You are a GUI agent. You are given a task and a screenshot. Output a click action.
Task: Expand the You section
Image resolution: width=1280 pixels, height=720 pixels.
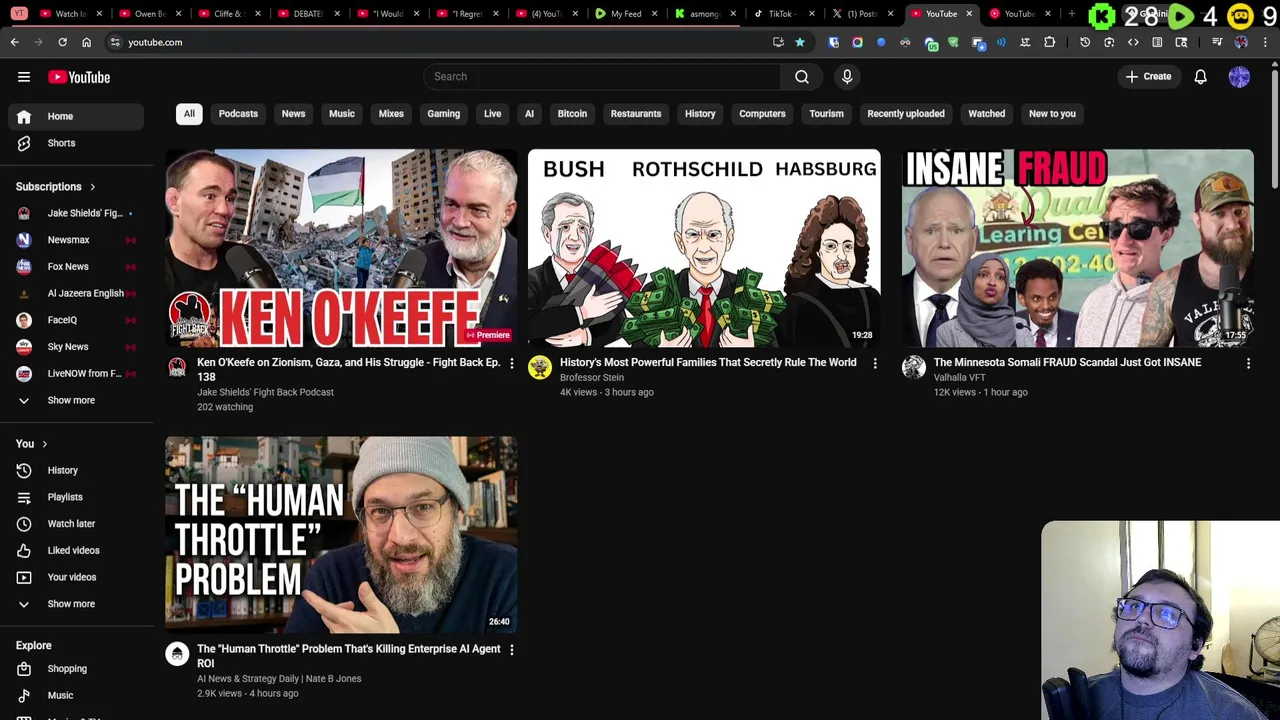[32, 444]
